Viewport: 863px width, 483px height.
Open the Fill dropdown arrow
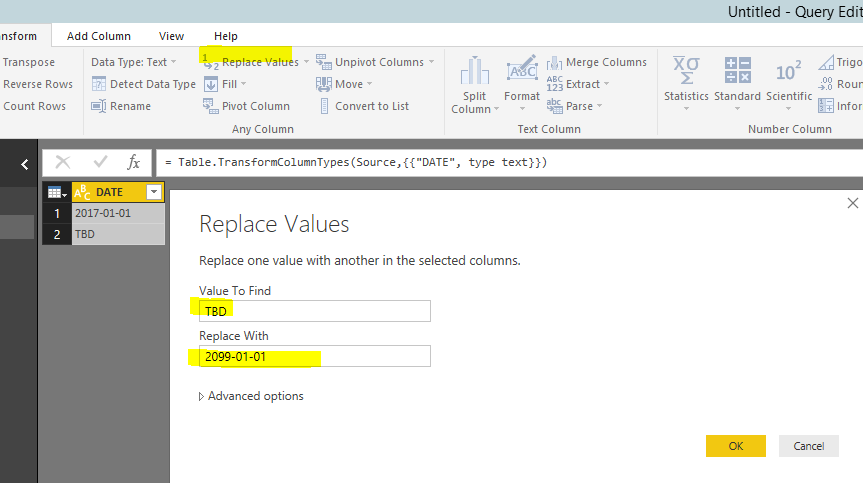[x=243, y=84]
